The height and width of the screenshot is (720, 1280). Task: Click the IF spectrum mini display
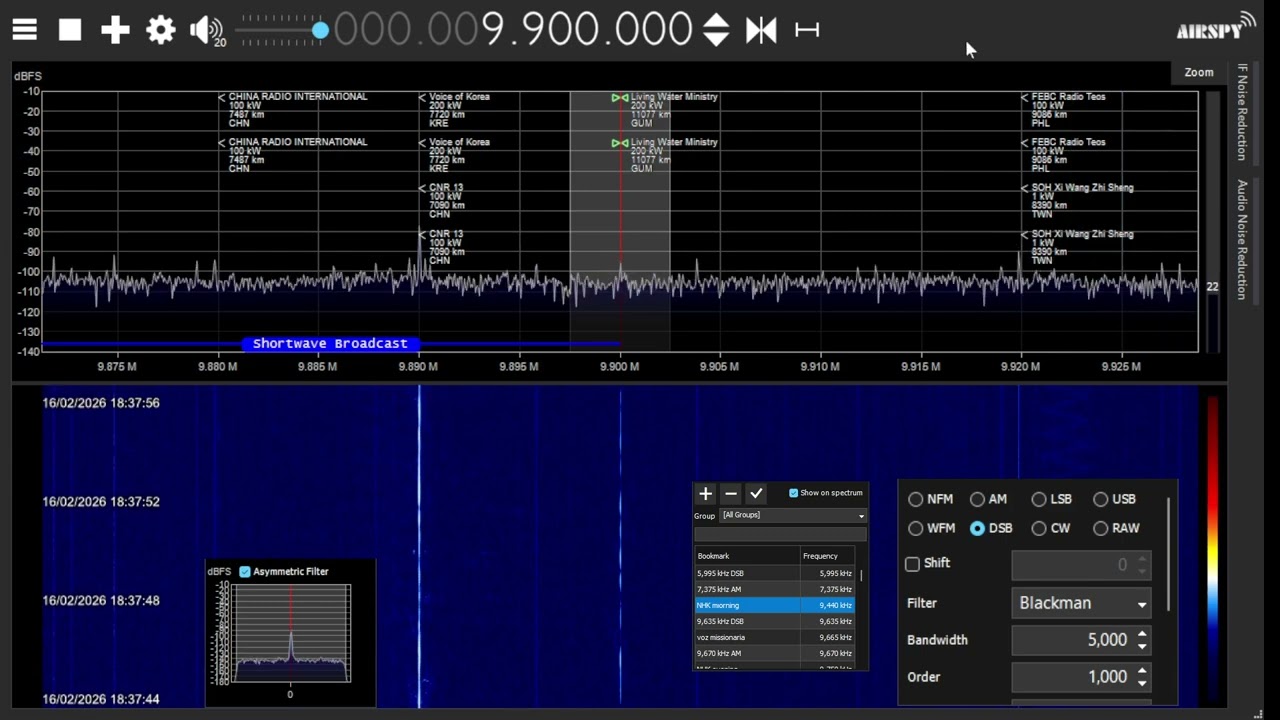pyautogui.click(x=290, y=633)
